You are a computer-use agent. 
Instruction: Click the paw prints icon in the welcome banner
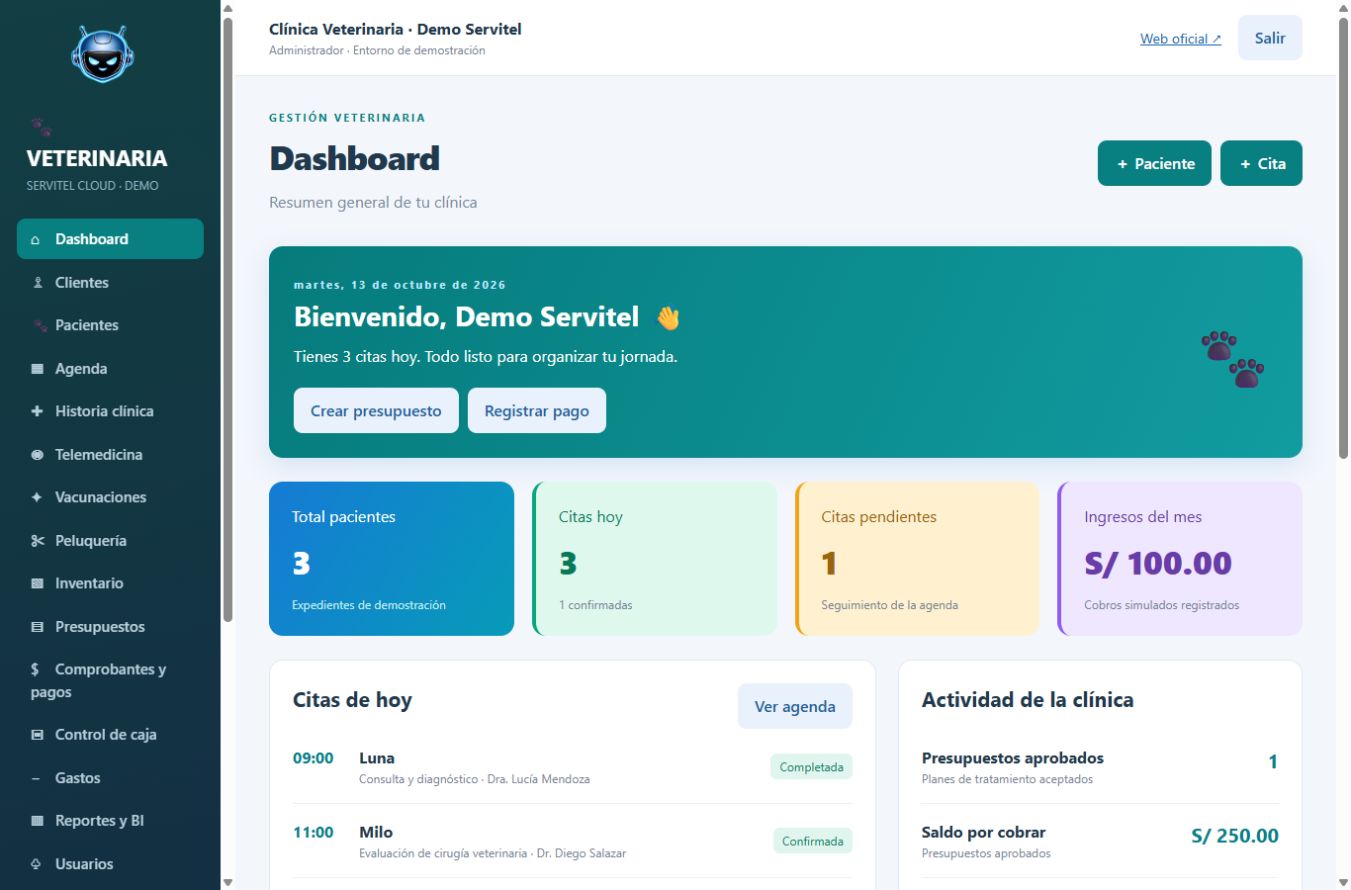[1233, 360]
